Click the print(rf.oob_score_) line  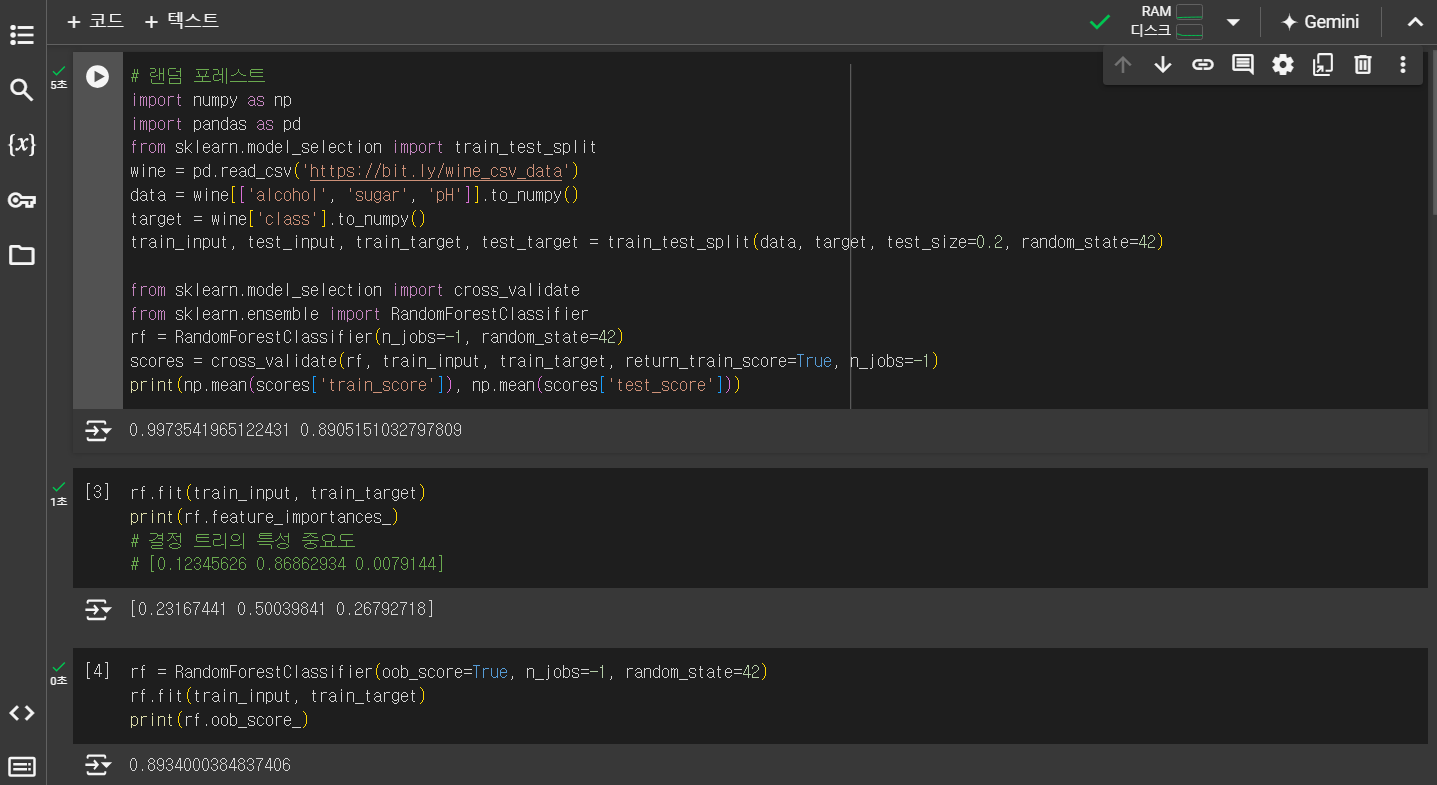pos(219,720)
